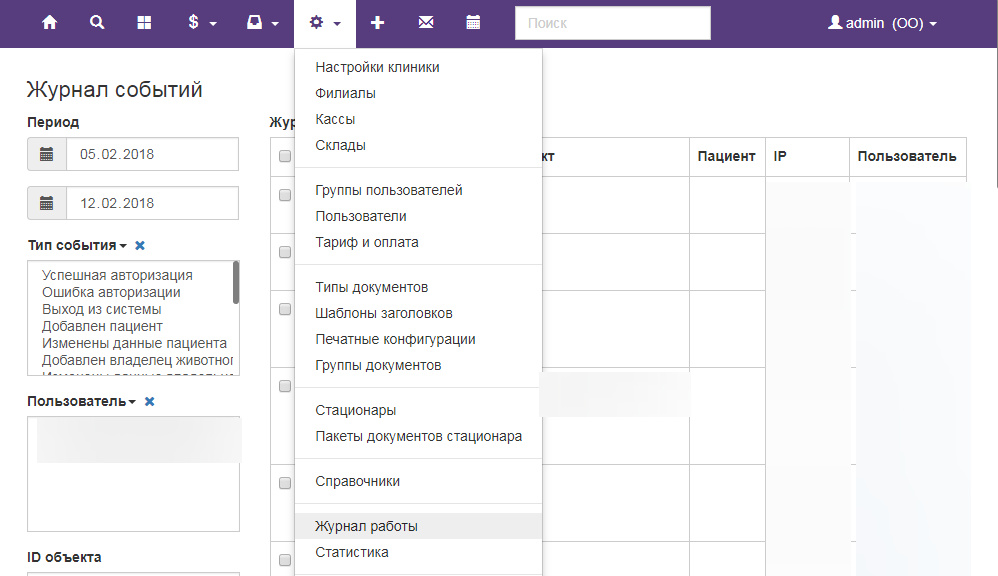Open the calendar icon in navbar
Image resolution: width=998 pixels, height=576 pixels.
pos(473,23)
